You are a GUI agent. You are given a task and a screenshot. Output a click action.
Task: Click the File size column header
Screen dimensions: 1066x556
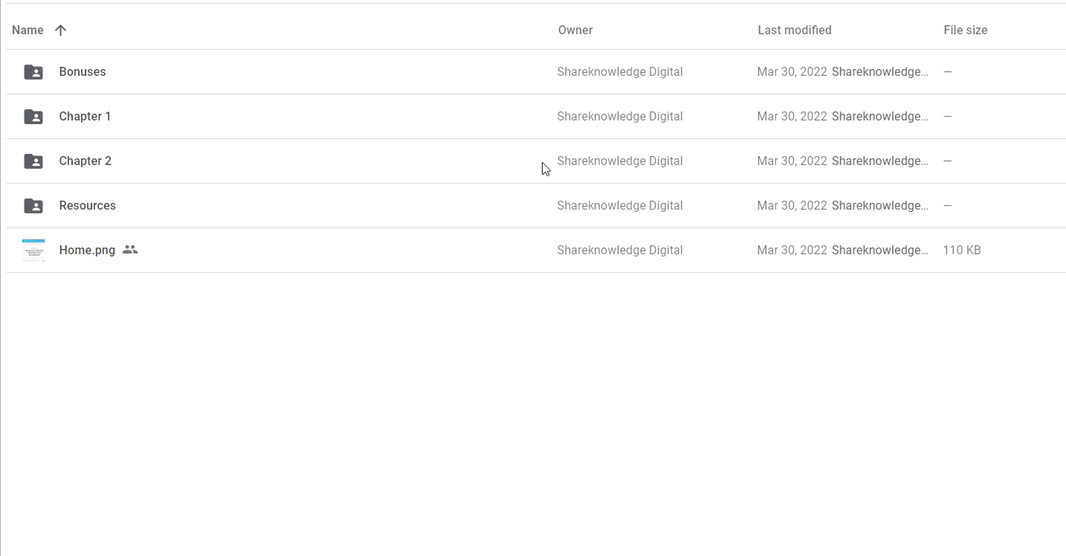pyautogui.click(x=965, y=30)
